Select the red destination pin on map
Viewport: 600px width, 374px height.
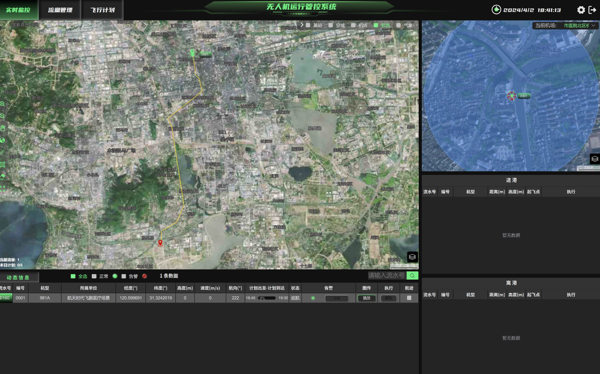click(160, 243)
